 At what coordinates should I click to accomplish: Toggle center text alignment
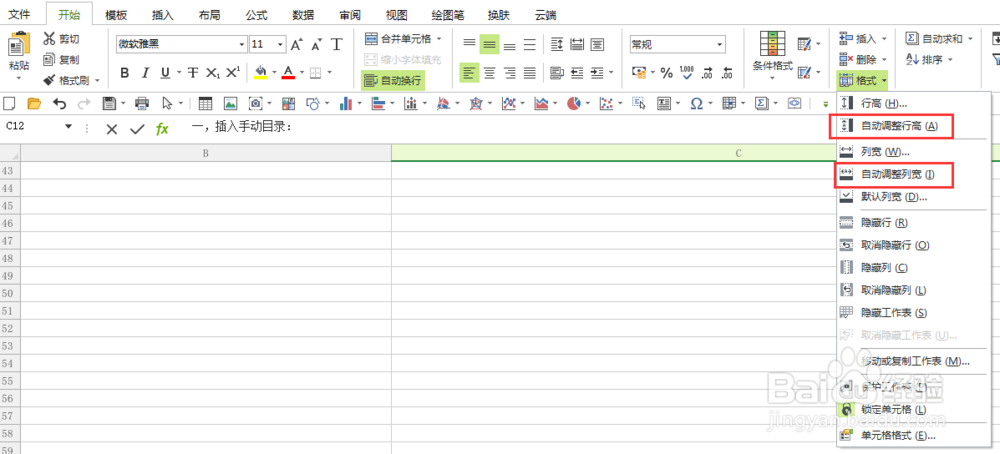coord(490,73)
